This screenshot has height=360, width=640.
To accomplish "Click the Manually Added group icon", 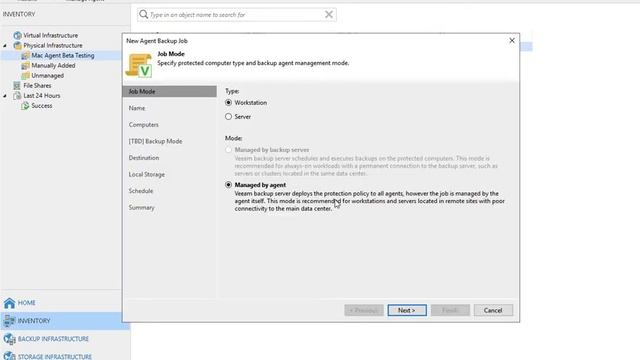I will click(25, 65).
